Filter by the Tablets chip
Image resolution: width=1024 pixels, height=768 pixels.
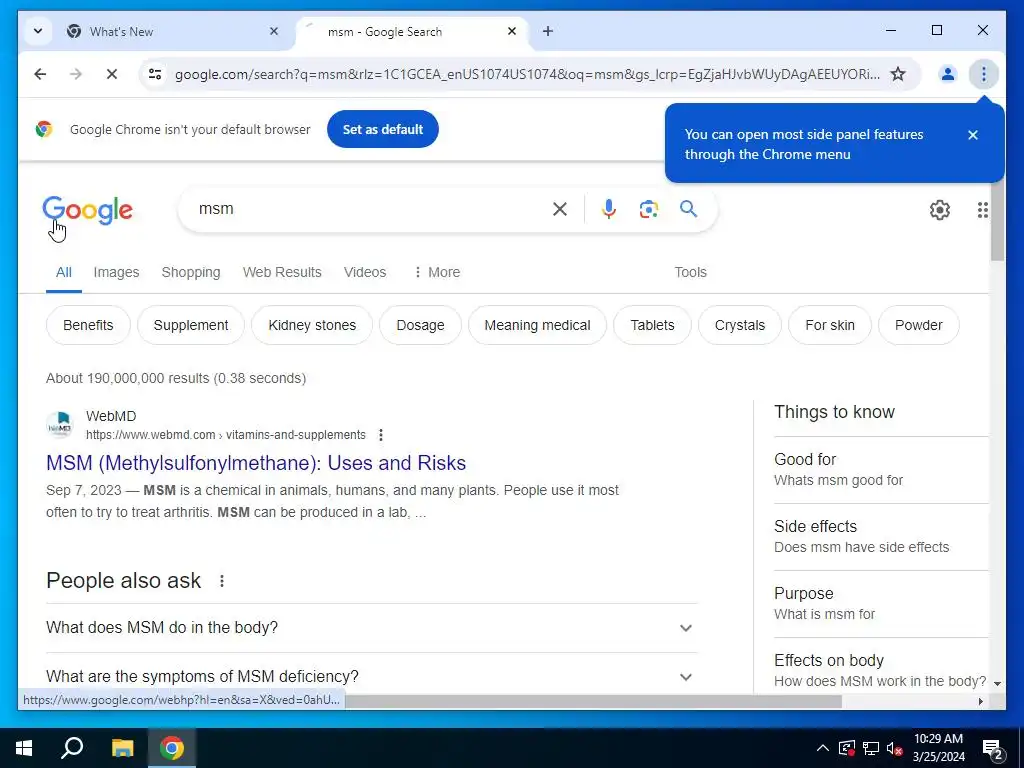(x=652, y=325)
